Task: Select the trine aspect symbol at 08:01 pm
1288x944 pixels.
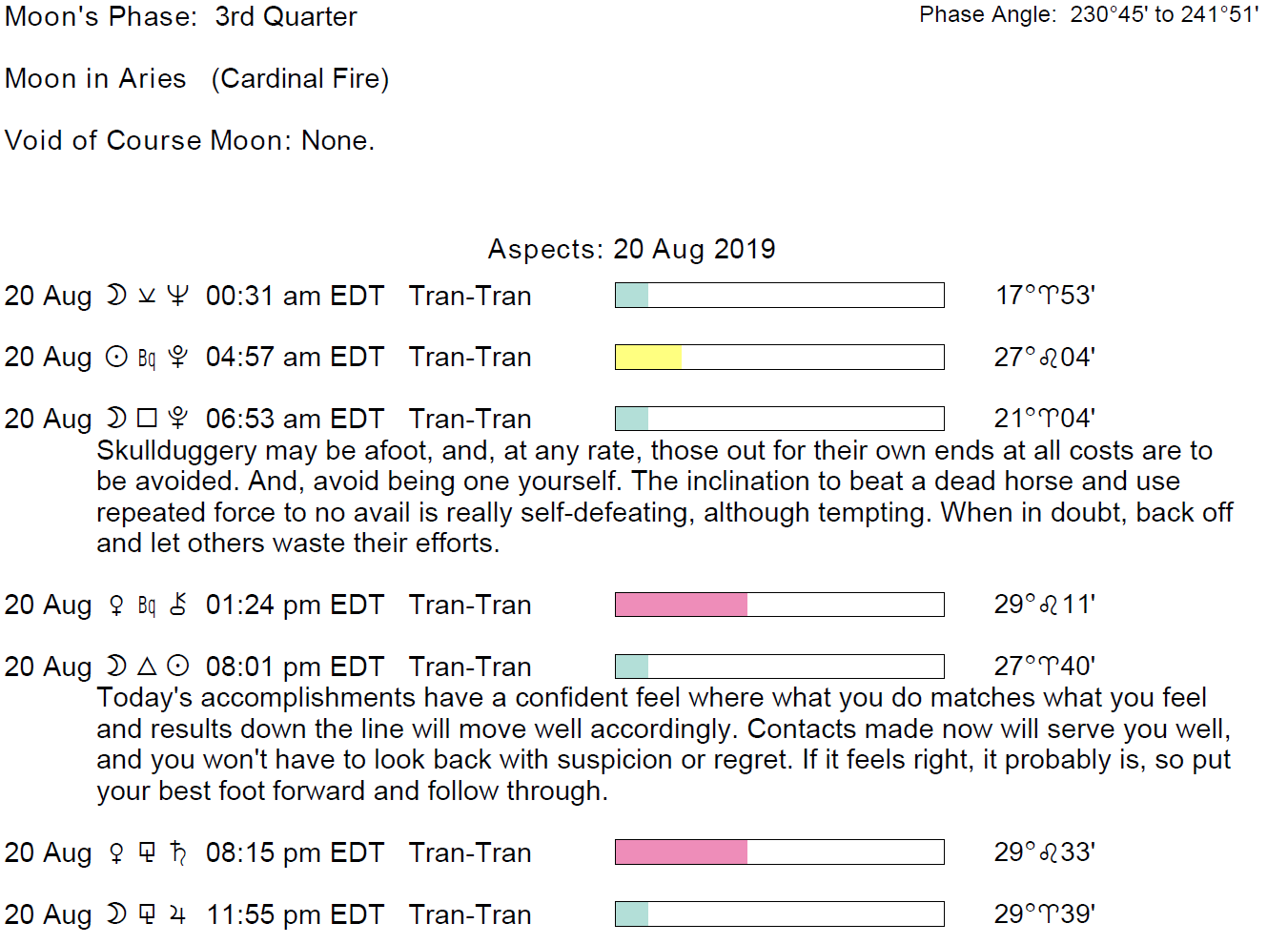Action: click(x=147, y=667)
